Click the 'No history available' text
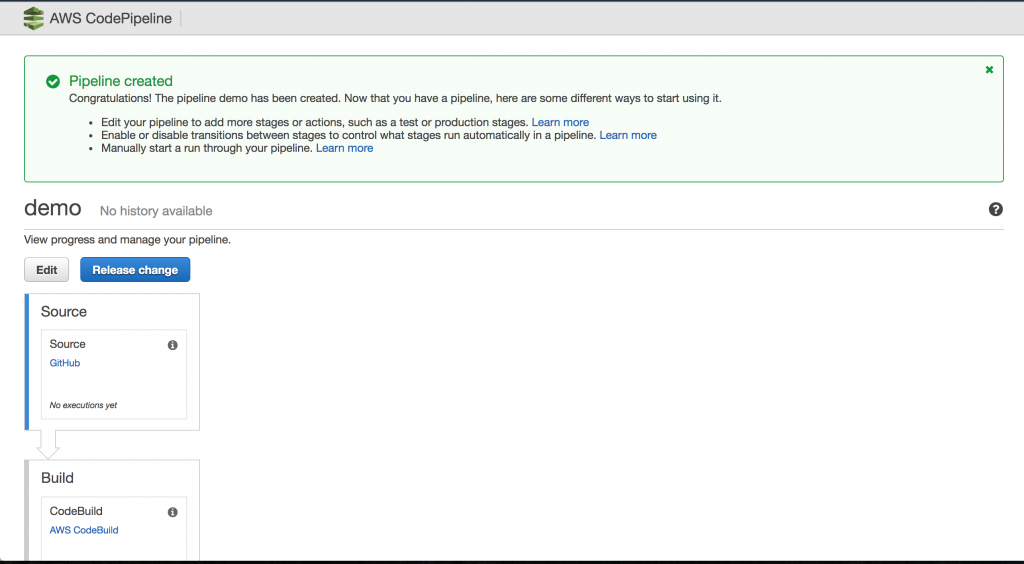The height and width of the screenshot is (564, 1024). 156,211
